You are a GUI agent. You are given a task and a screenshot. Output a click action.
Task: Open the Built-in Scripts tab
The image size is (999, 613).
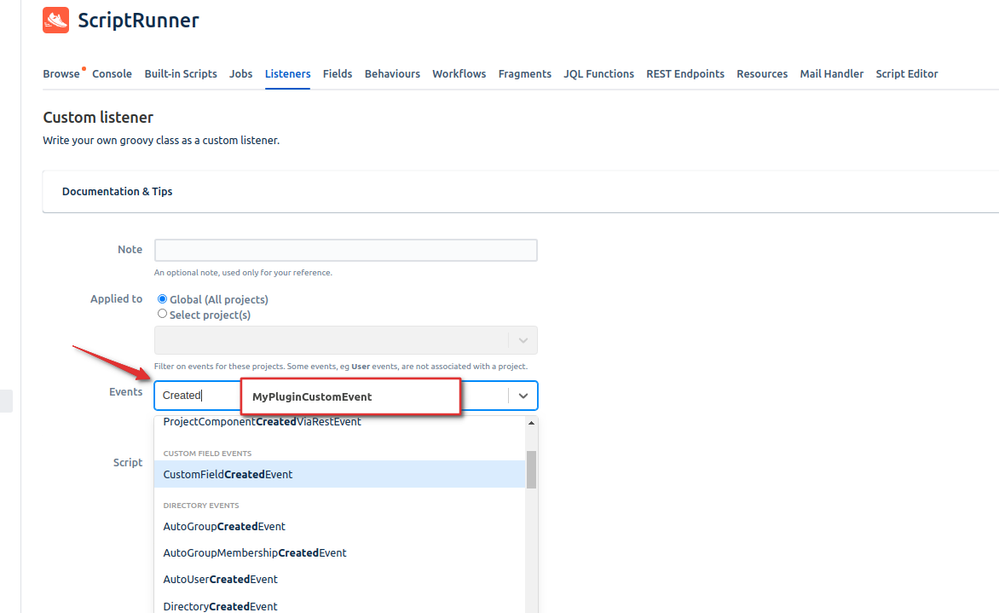pyautogui.click(x=181, y=74)
